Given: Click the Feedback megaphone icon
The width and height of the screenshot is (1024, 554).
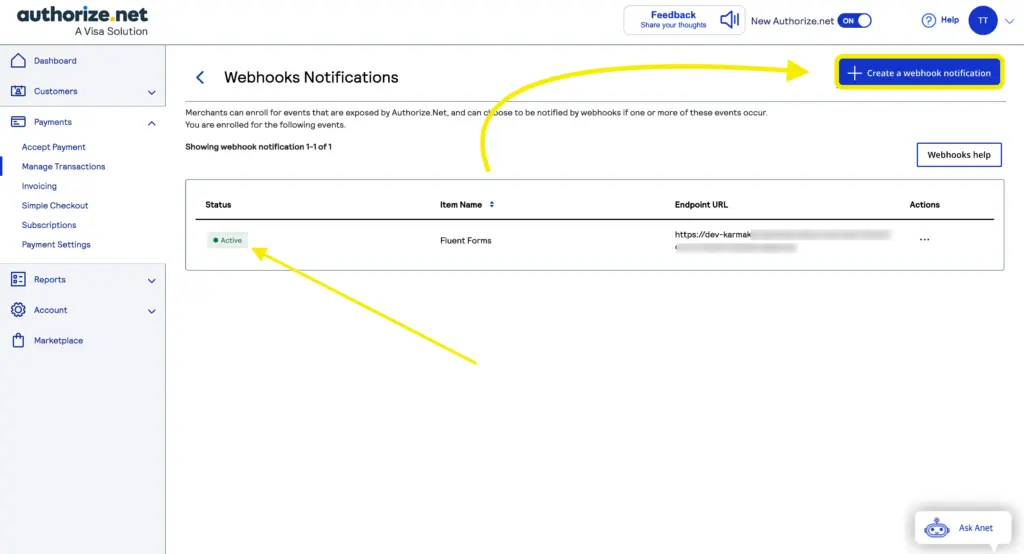Looking at the screenshot, I should click(x=729, y=20).
